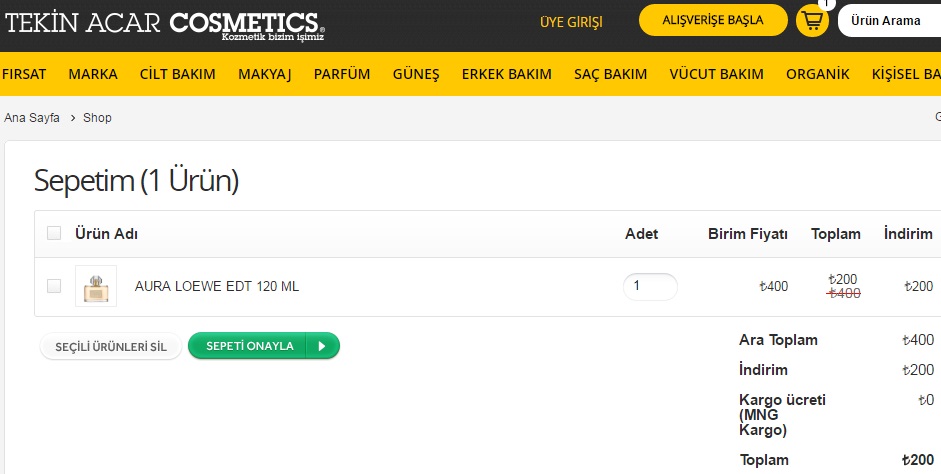The image size is (941, 474).
Task: Click the ALIŞVERİŞE BAŞLA button
Action: coord(713,20)
